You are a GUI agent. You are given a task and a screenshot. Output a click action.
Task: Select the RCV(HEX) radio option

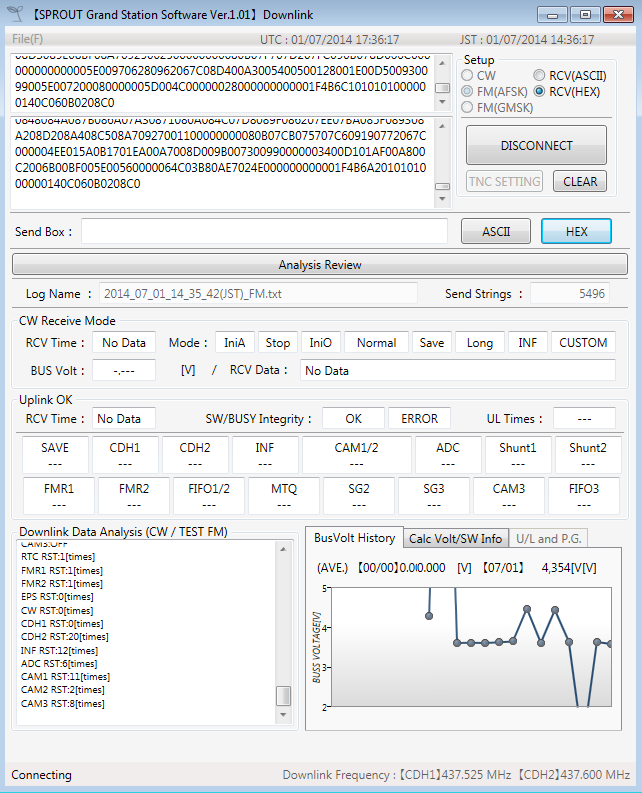click(540, 91)
